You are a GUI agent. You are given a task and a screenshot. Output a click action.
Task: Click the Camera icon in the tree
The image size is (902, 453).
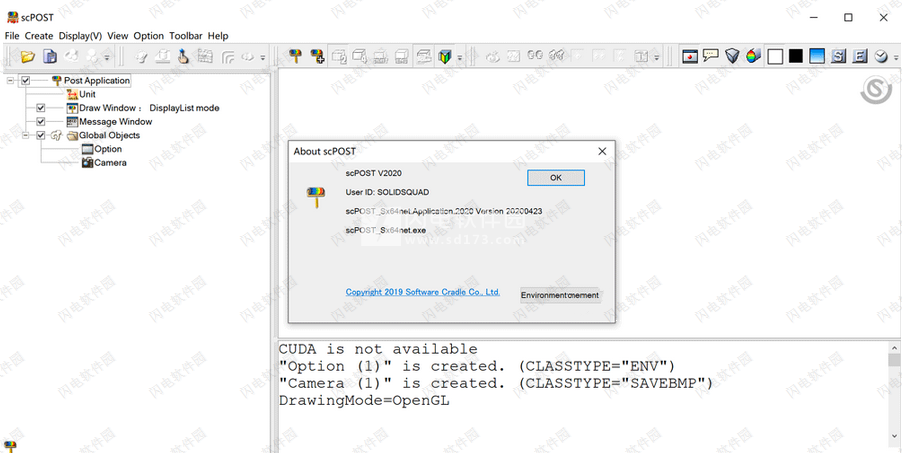click(x=87, y=163)
